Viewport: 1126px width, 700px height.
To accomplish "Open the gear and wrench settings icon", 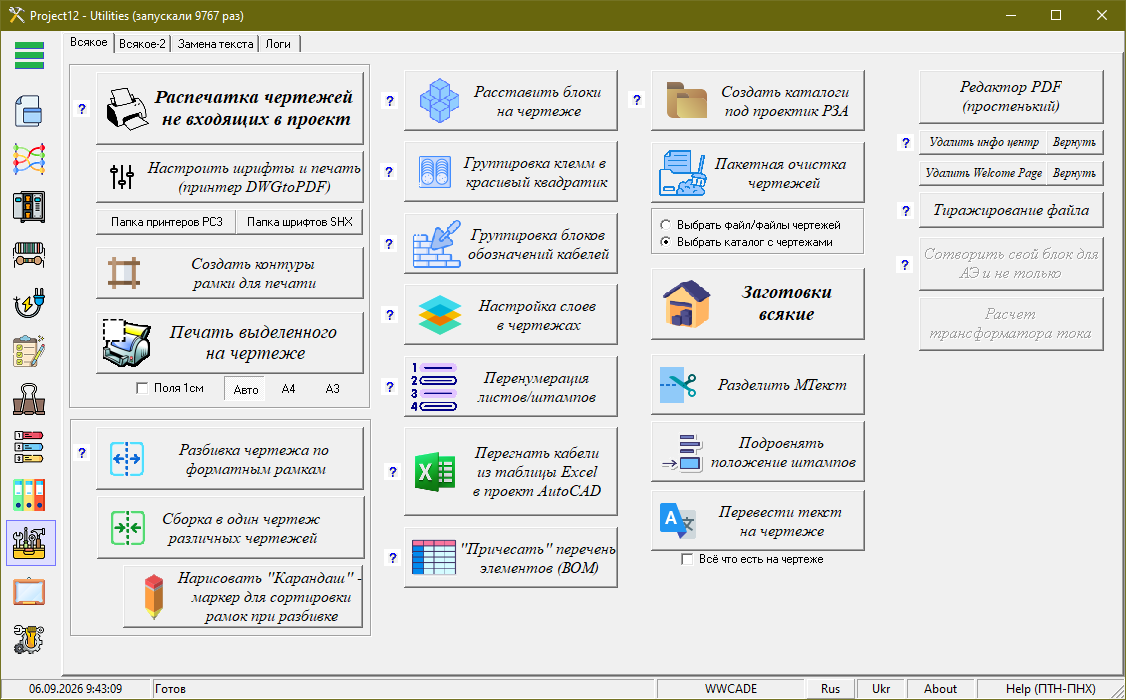I will [29, 639].
